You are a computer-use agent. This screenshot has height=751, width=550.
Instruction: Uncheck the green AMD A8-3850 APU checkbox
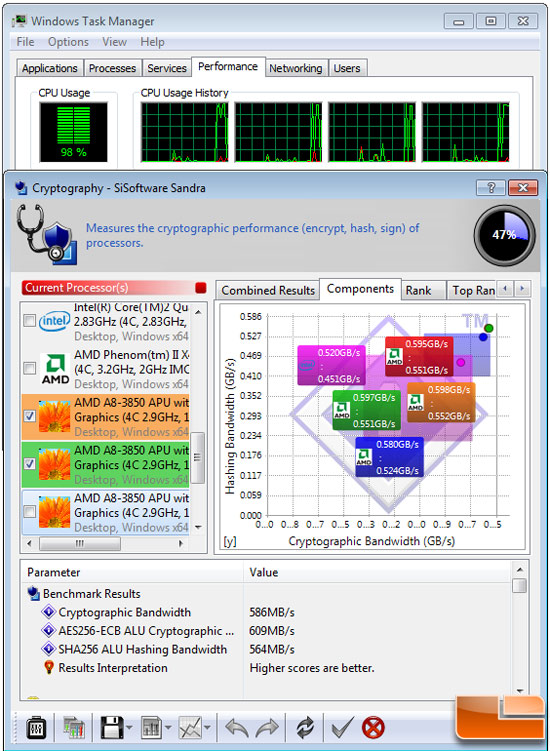pos(30,464)
